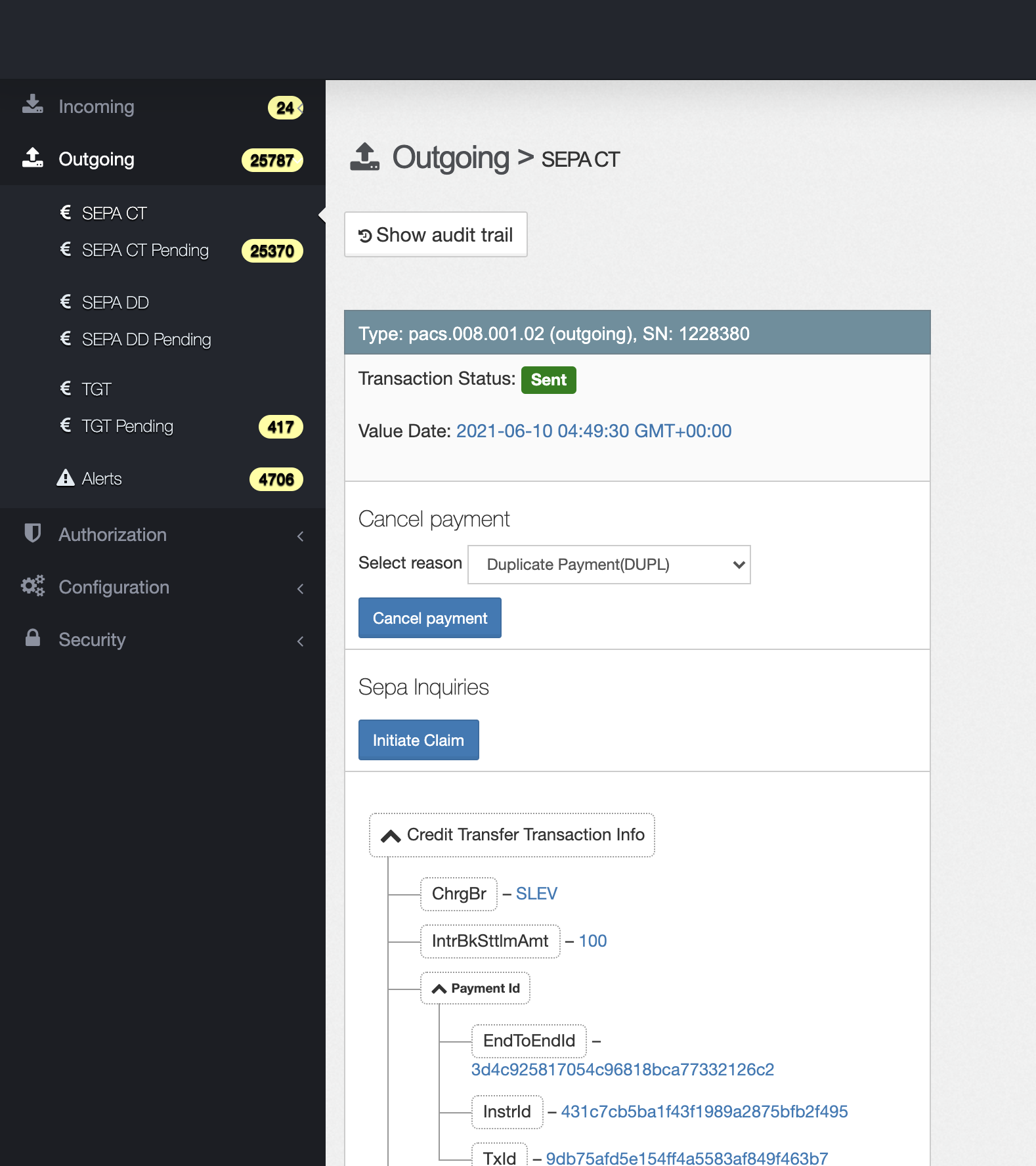Image resolution: width=1036 pixels, height=1166 pixels.
Task: Show audit trail for this transaction
Action: pos(435,235)
